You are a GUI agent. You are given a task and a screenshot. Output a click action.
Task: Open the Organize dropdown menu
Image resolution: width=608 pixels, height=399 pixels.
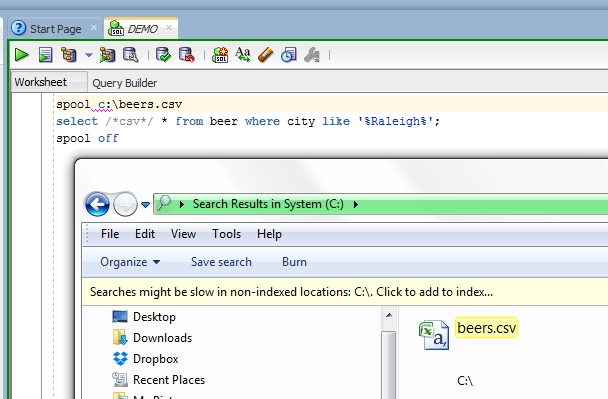[130, 262]
